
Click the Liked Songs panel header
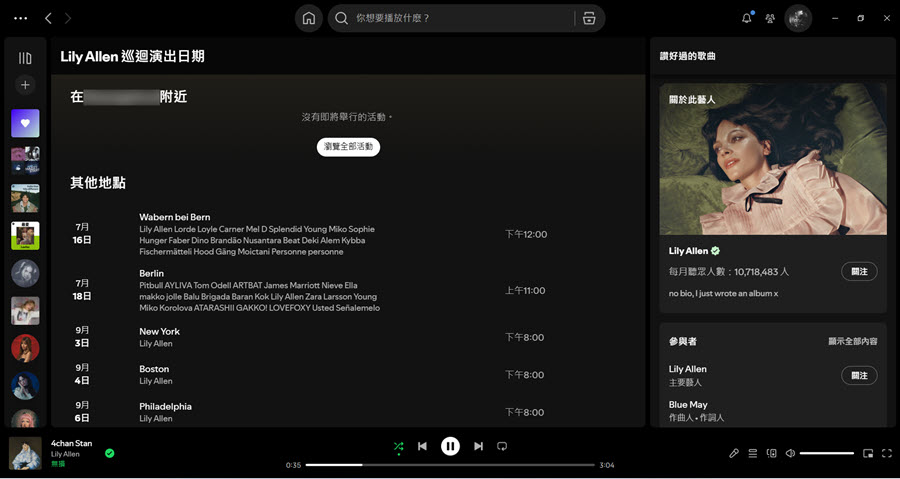point(688,56)
